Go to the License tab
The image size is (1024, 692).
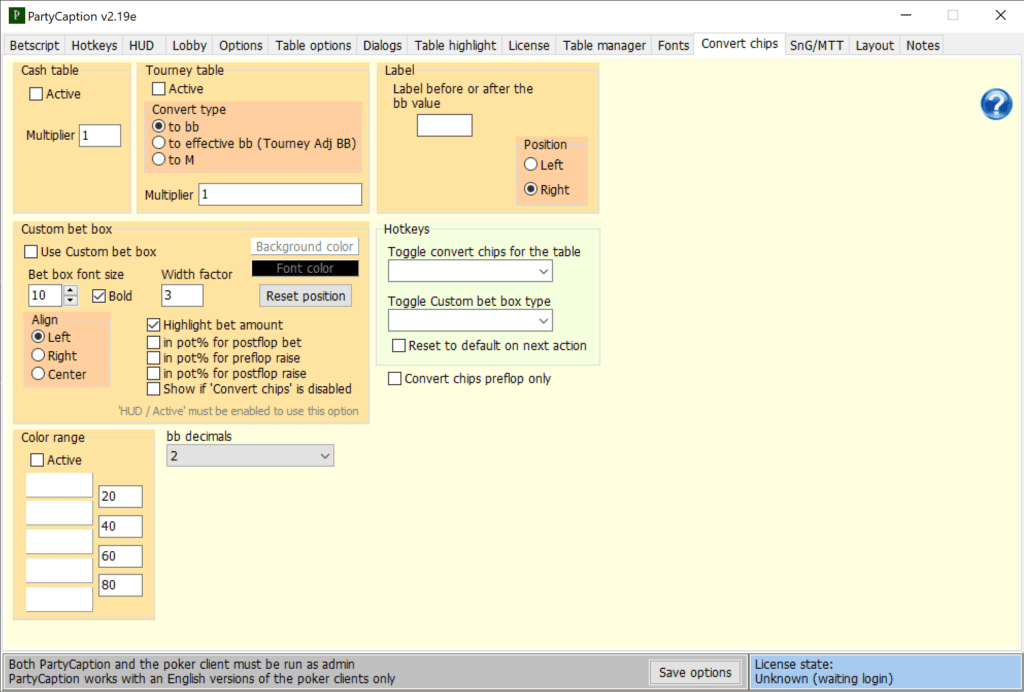coord(528,45)
